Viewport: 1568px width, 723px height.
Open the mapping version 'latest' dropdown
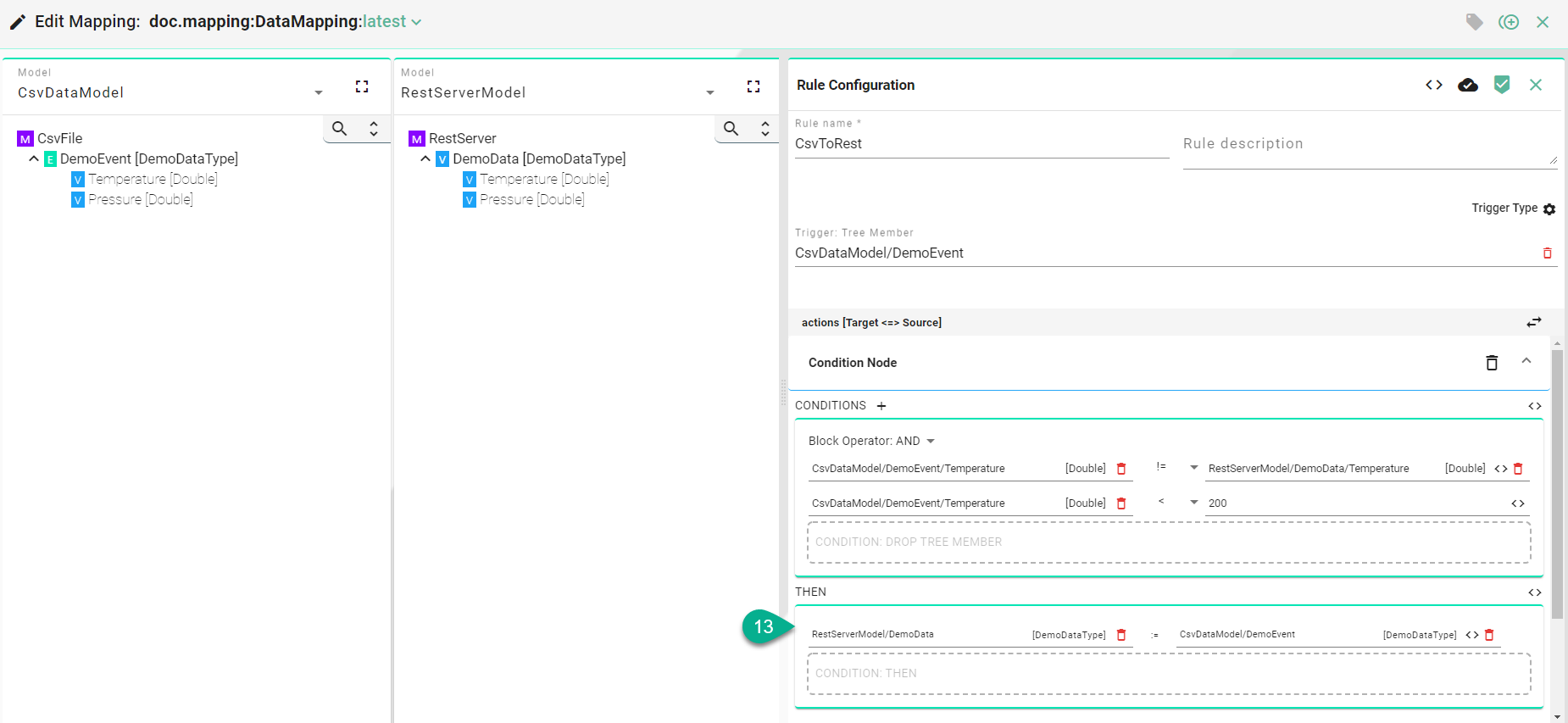click(x=392, y=22)
